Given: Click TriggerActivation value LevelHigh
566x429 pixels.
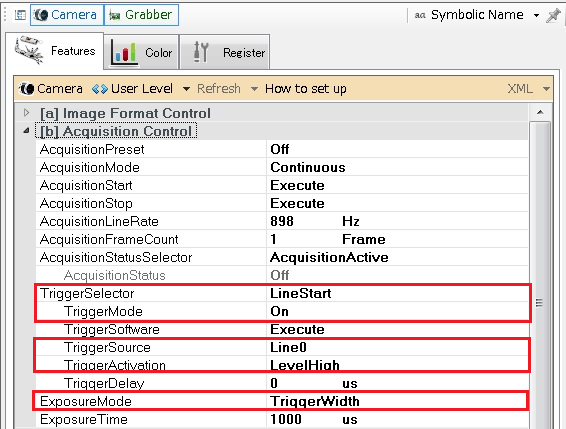Looking at the screenshot, I should click(x=305, y=365).
